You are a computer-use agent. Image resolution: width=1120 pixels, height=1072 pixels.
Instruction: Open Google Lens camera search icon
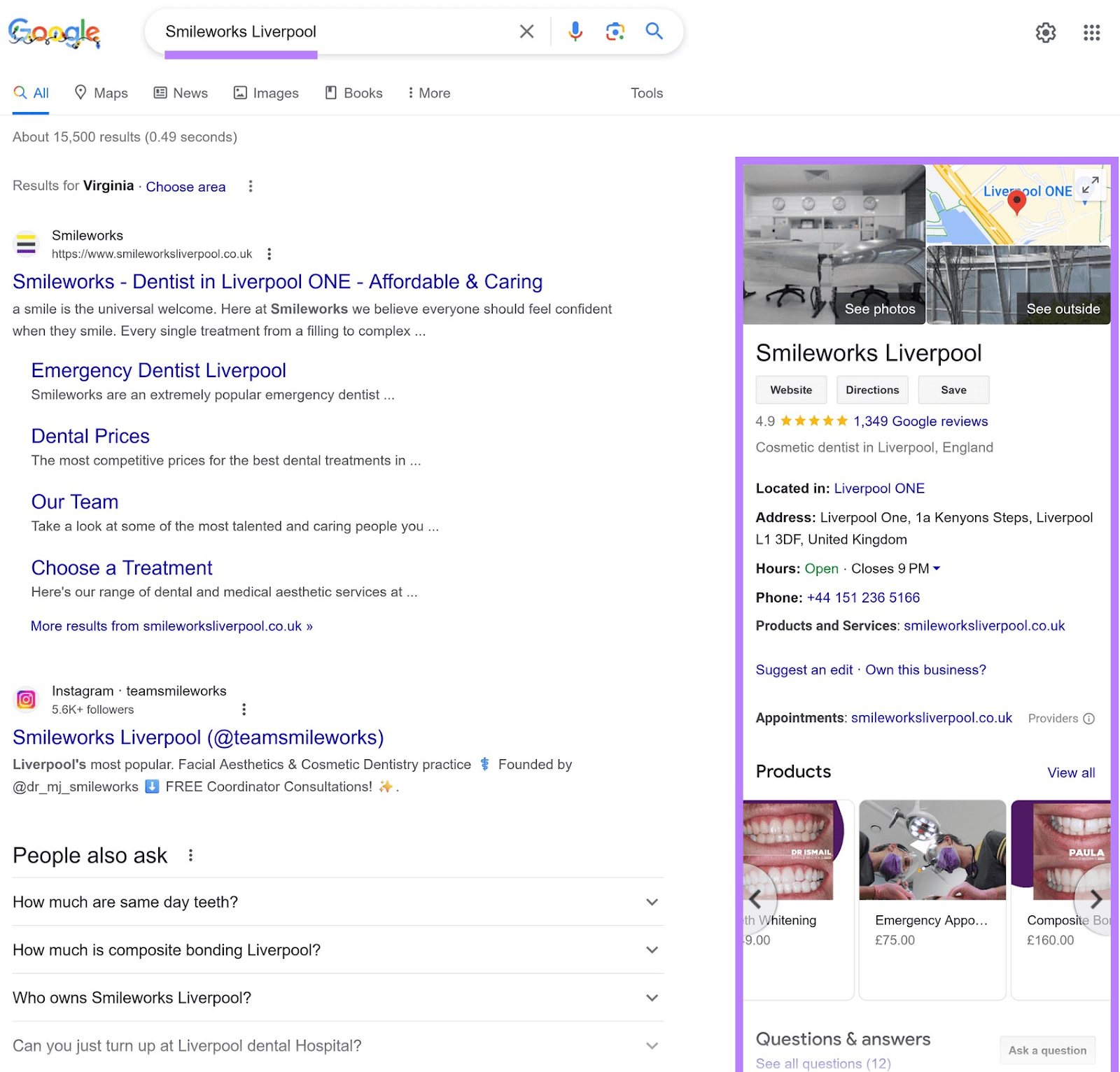[615, 31]
